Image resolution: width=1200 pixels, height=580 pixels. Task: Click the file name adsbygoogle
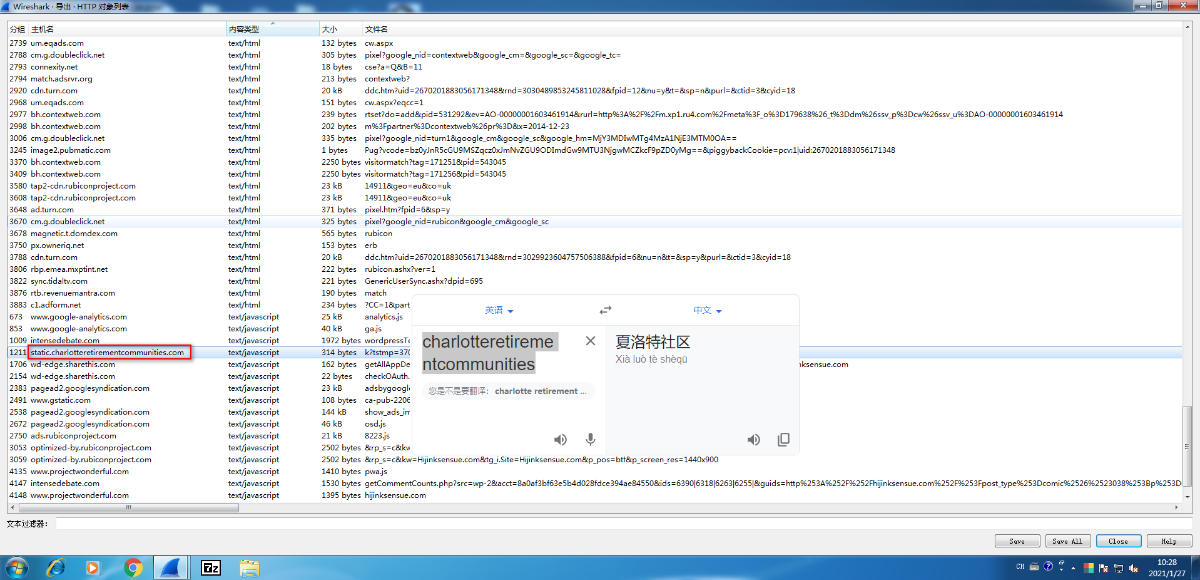[388, 388]
